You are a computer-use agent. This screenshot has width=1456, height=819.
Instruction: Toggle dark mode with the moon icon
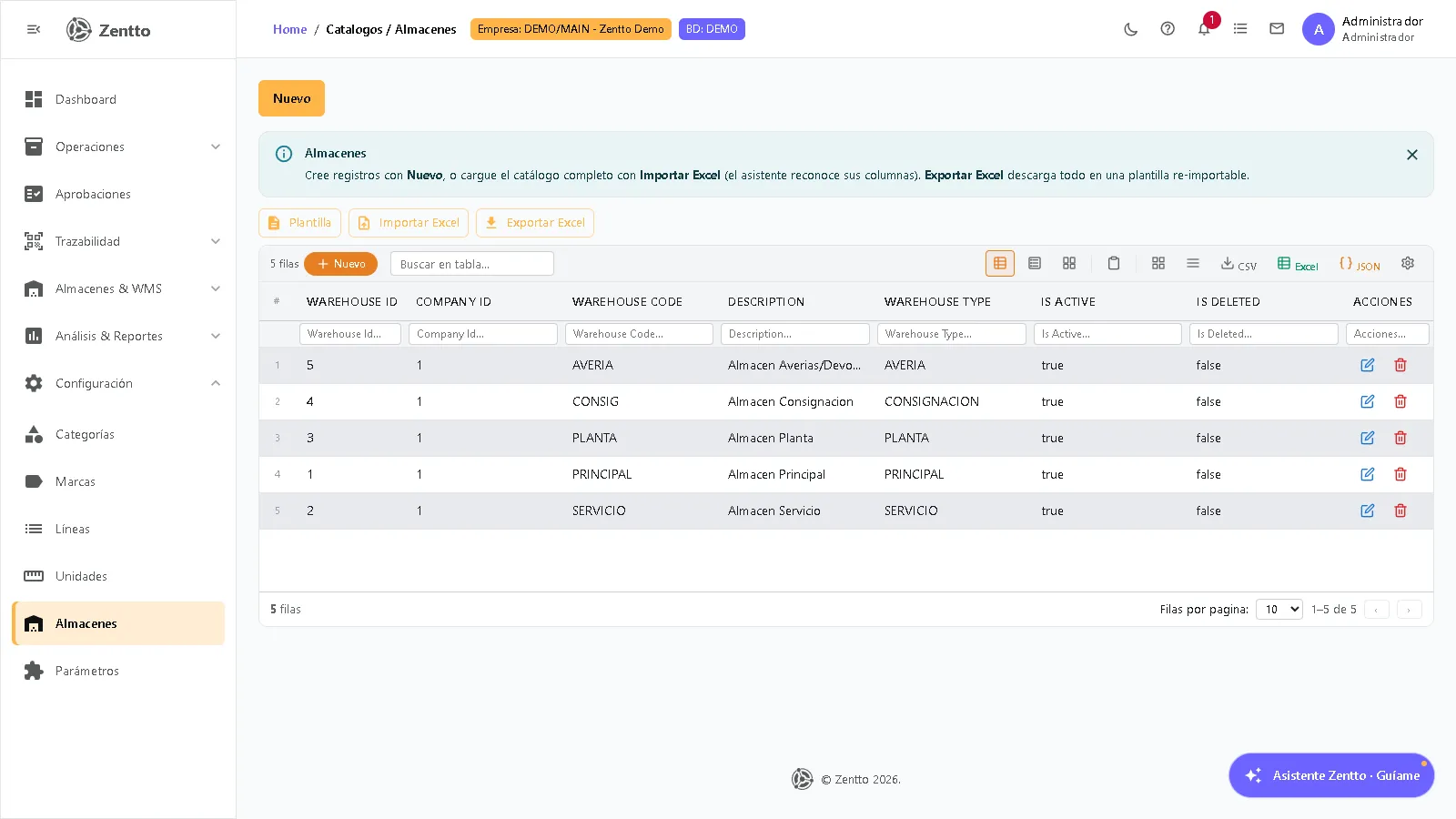tap(1131, 29)
